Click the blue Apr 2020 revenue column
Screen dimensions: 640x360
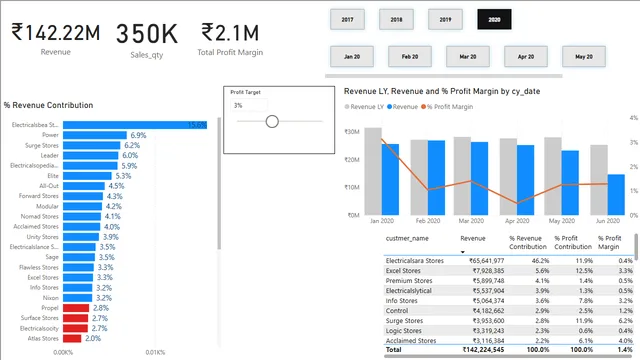click(525, 180)
